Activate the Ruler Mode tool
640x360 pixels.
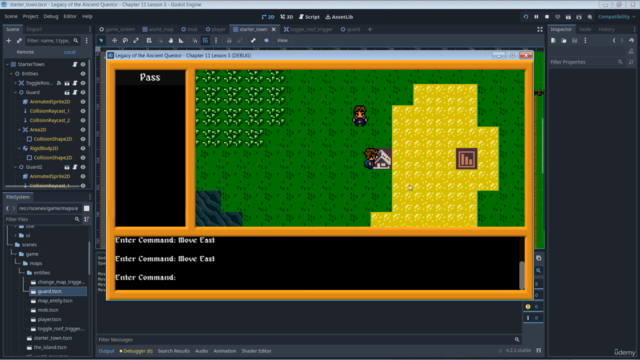(x=181, y=40)
